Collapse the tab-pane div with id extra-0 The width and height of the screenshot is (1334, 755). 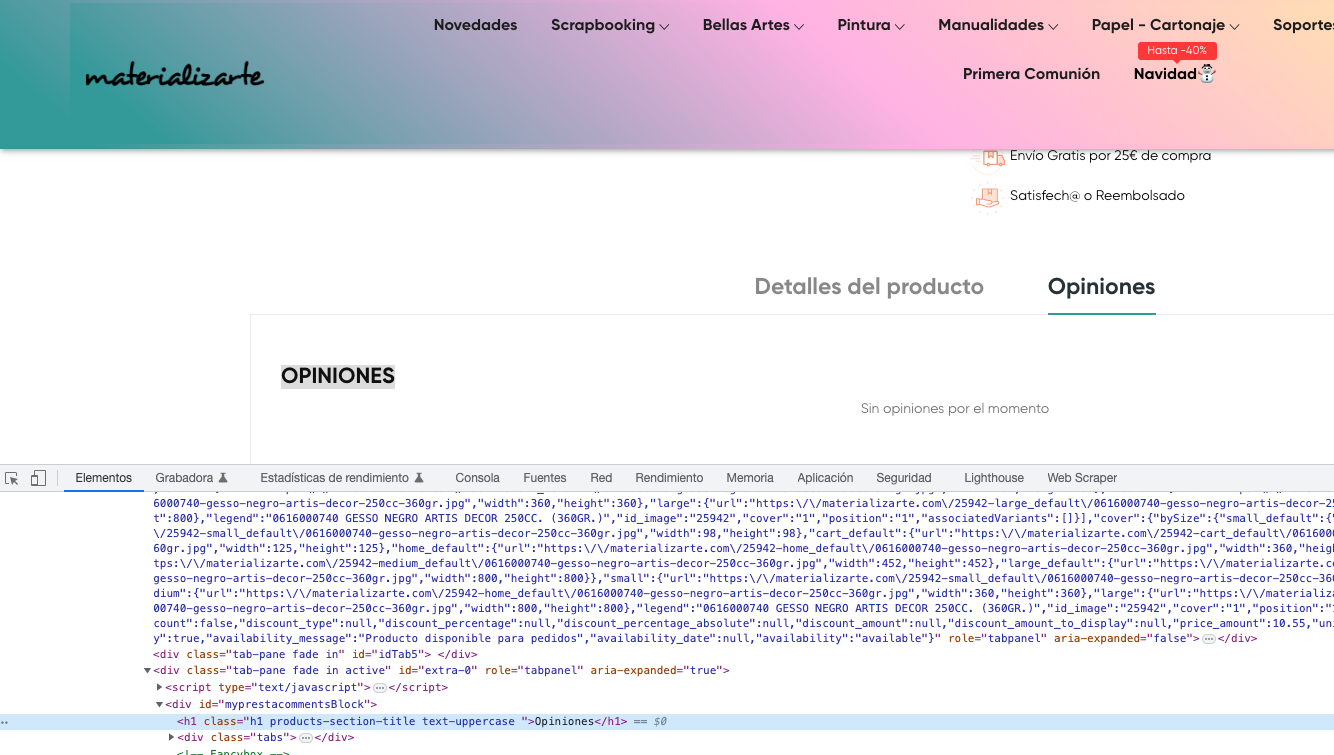pyautogui.click(x=148, y=671)
